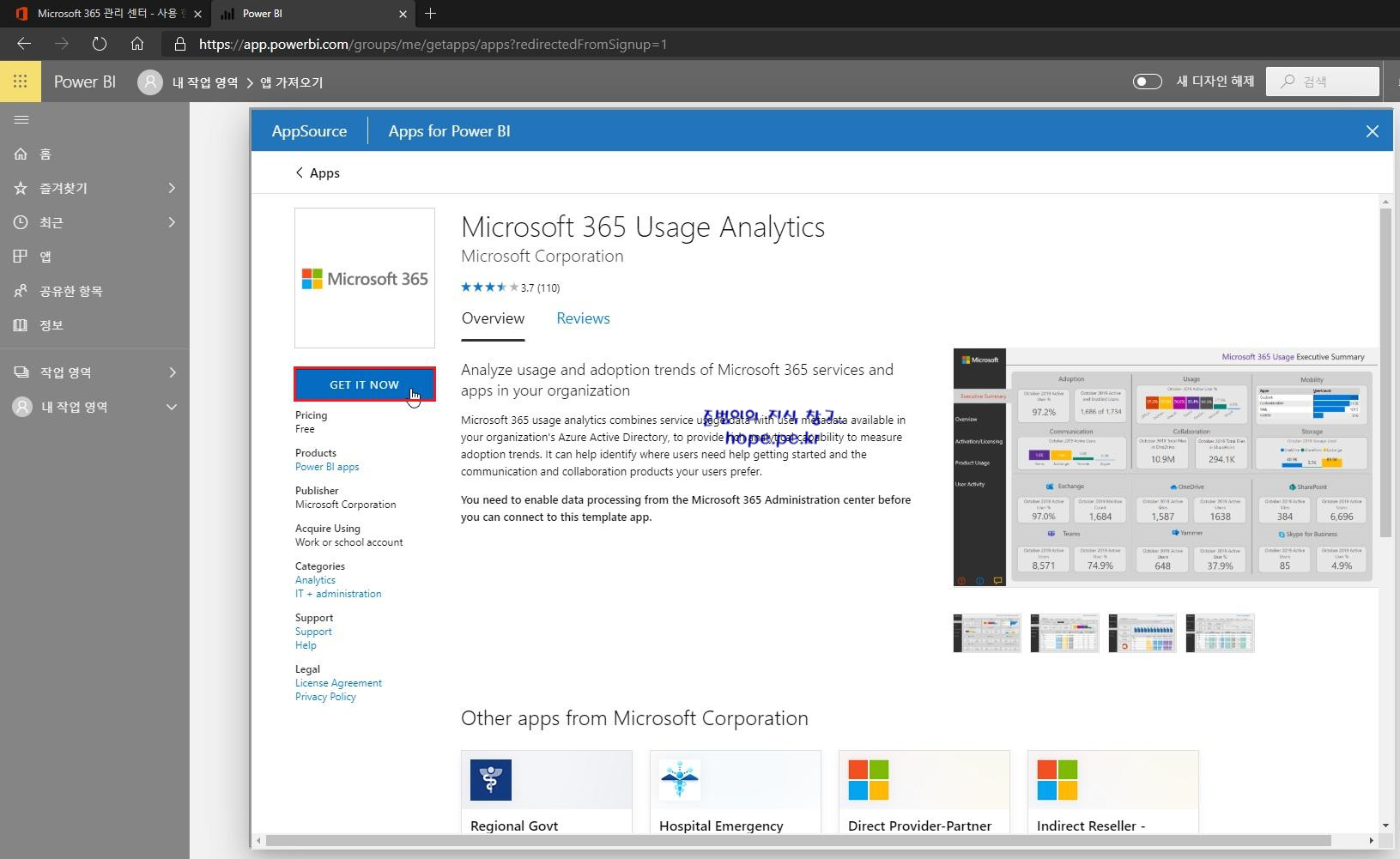
Task: Open Hospital Emergency app card icon
Action: coord(680,780)
